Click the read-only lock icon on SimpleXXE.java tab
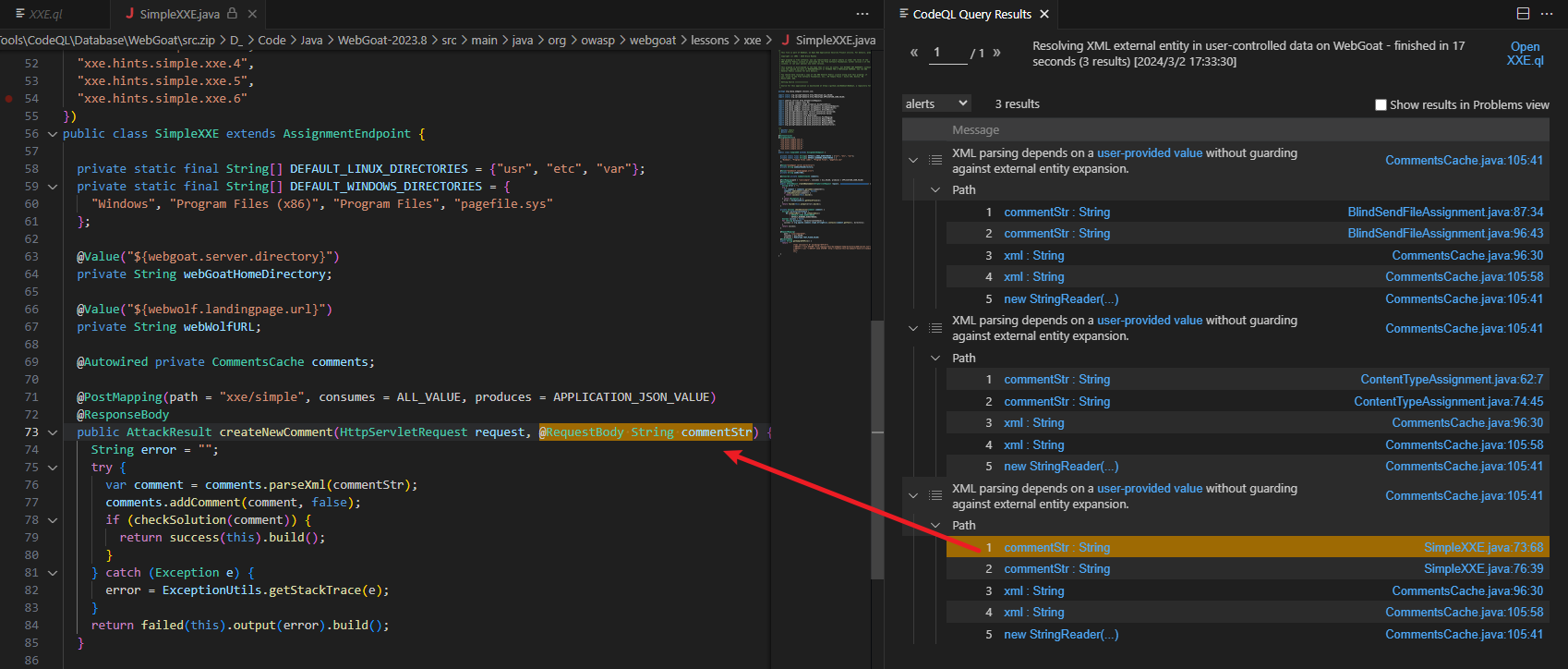1568x669 pixels. click(x=233, y=14)
